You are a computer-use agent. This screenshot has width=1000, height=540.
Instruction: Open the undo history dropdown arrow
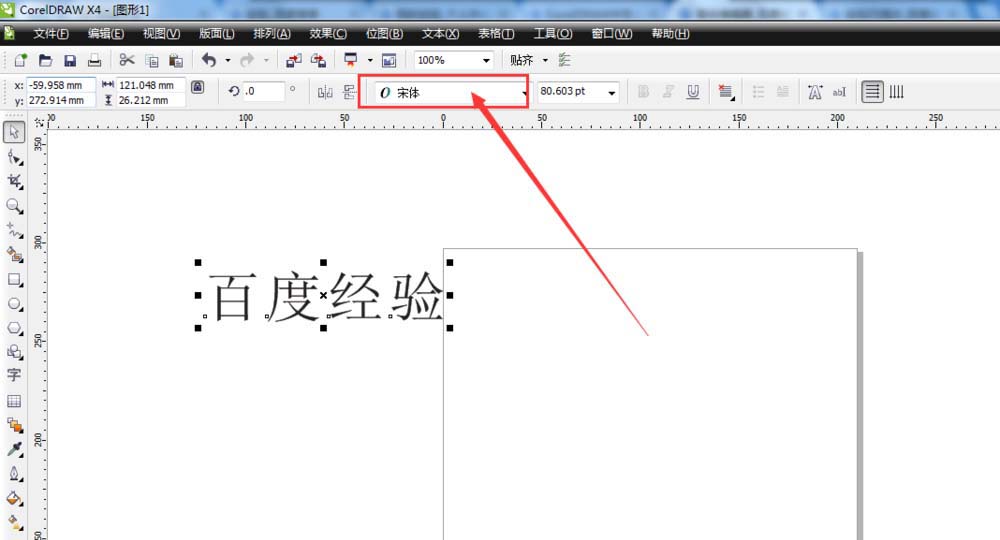point(228,61)
